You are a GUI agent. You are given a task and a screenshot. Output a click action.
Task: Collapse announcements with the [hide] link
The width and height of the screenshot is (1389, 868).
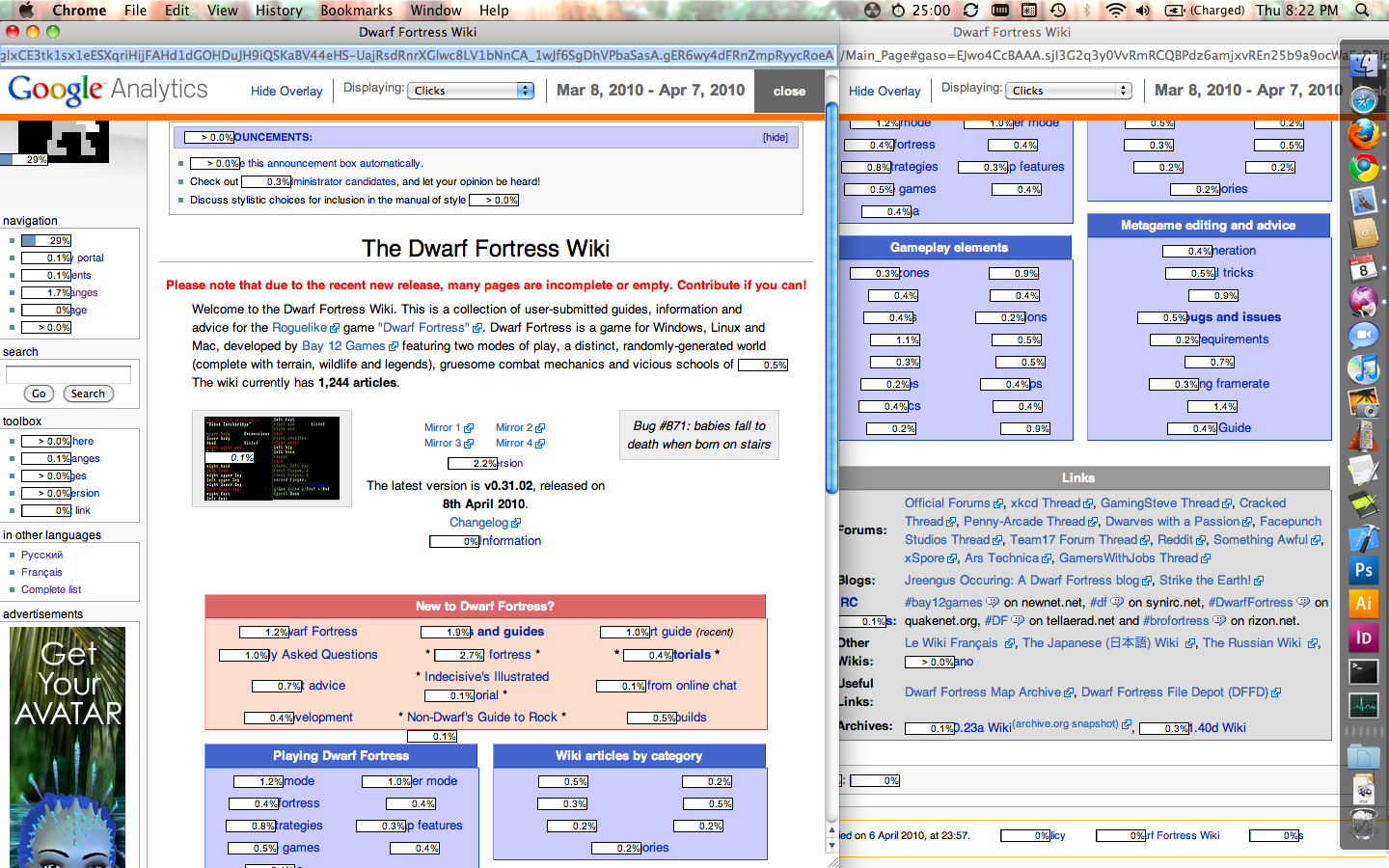pos(776,137)
